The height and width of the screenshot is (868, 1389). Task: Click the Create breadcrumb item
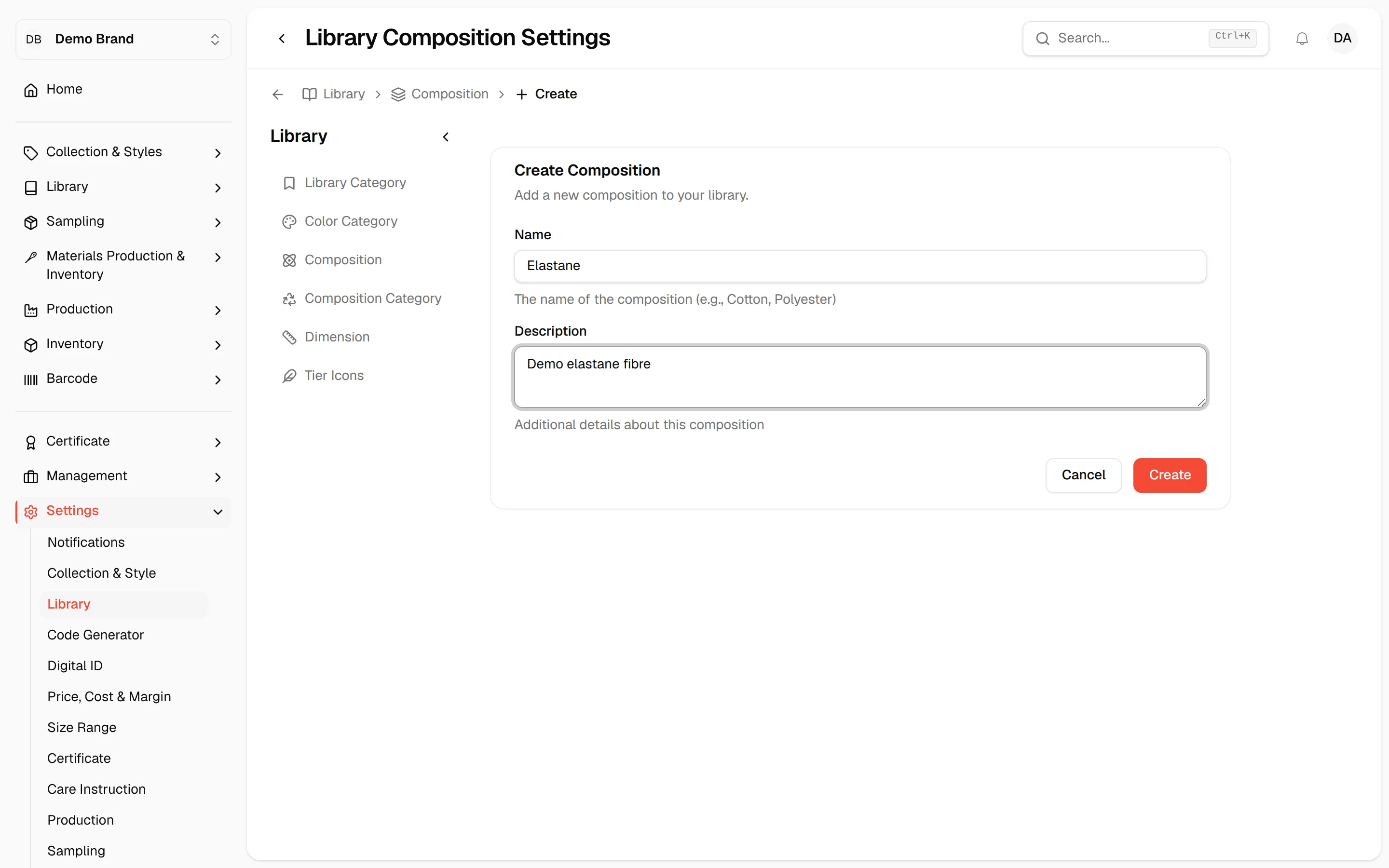[546, 94]
